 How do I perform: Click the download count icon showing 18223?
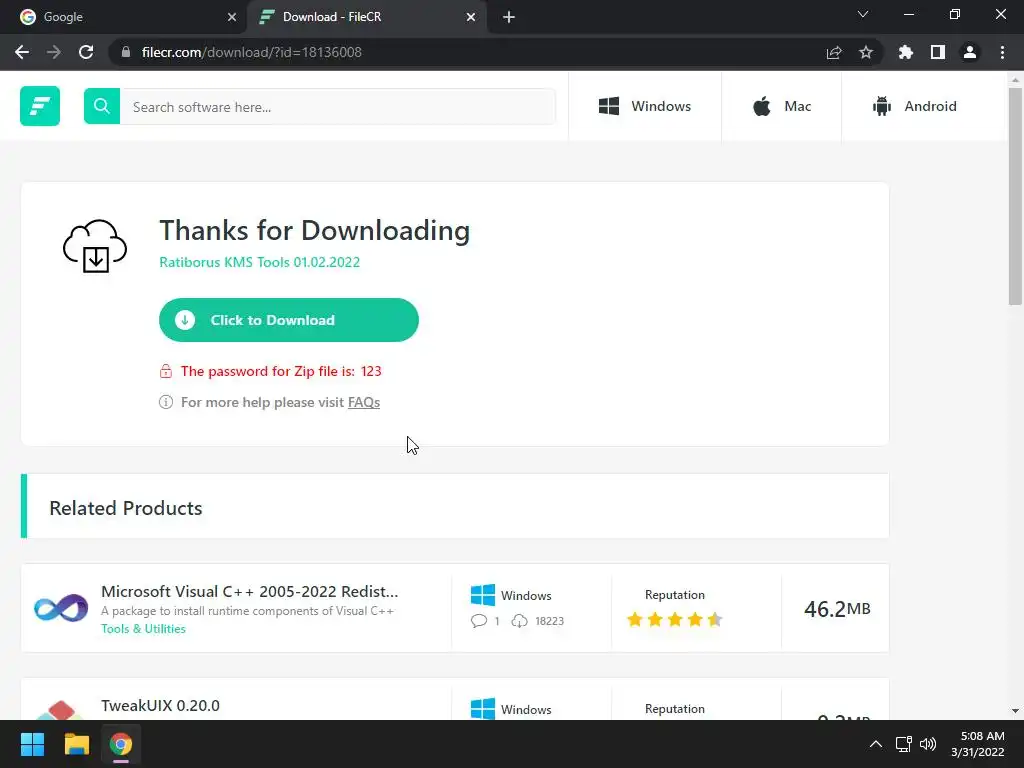[x=519, y=620]
